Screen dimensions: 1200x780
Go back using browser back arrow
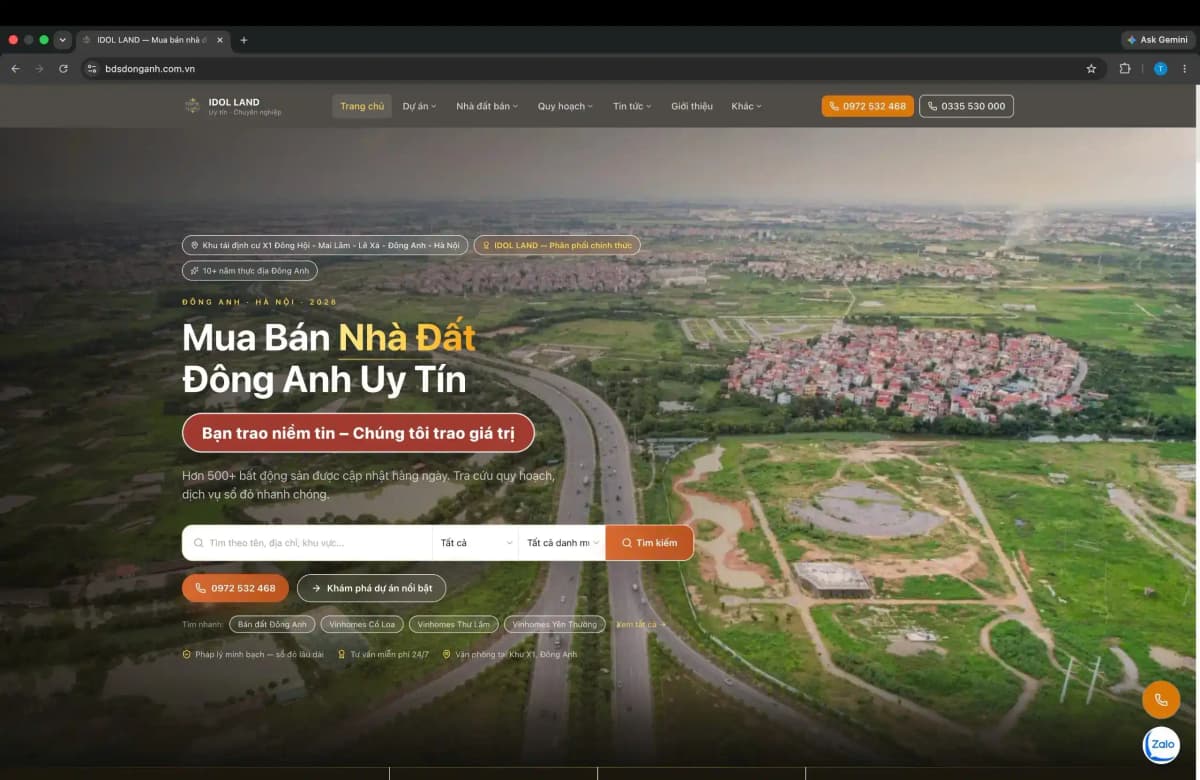[15, 69]
